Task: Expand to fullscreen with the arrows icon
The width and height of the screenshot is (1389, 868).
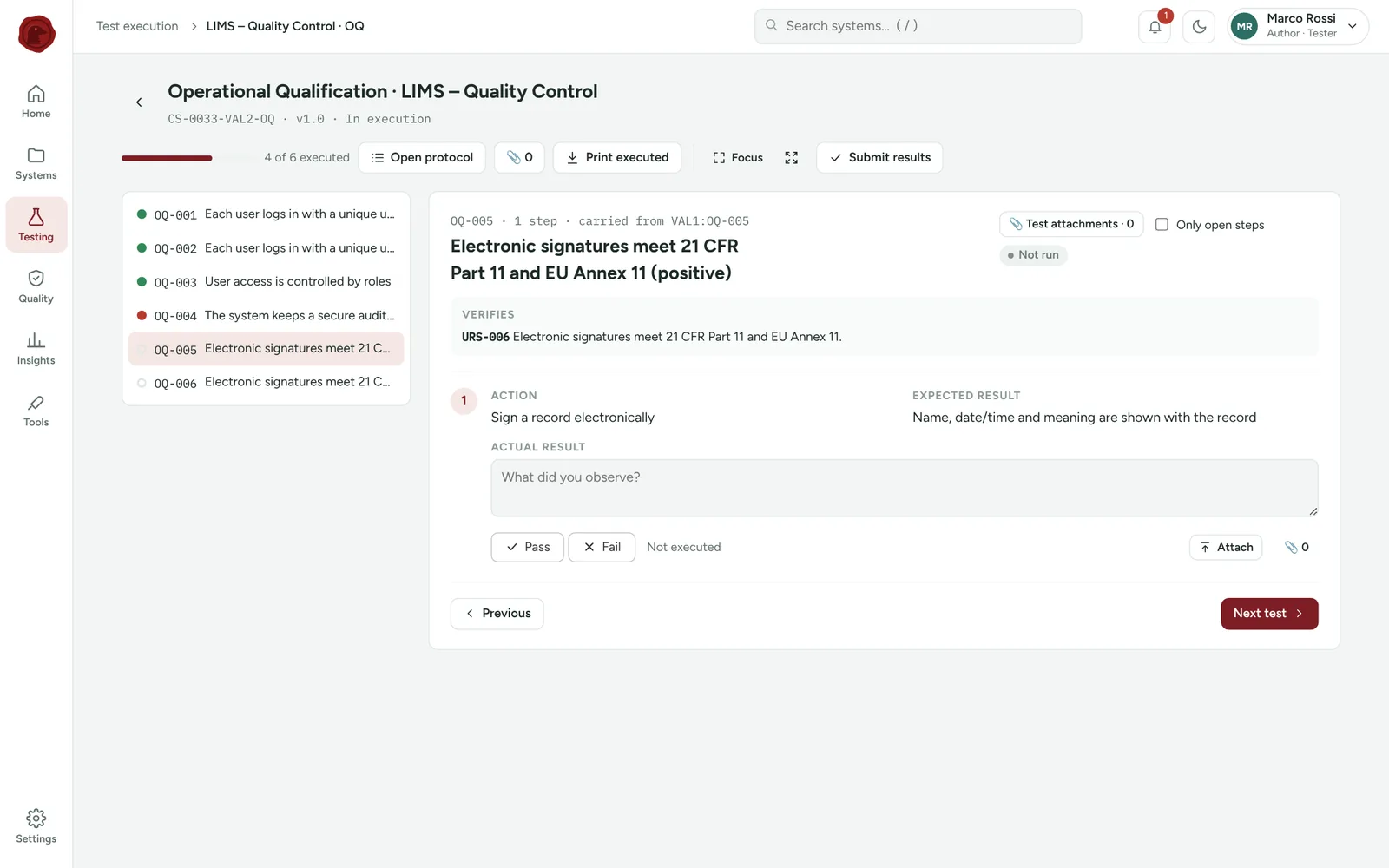Action: 791,157
